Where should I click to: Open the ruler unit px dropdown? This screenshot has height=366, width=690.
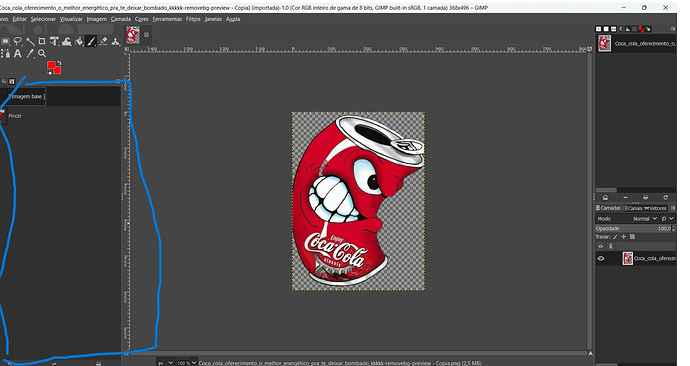point(165,363)
